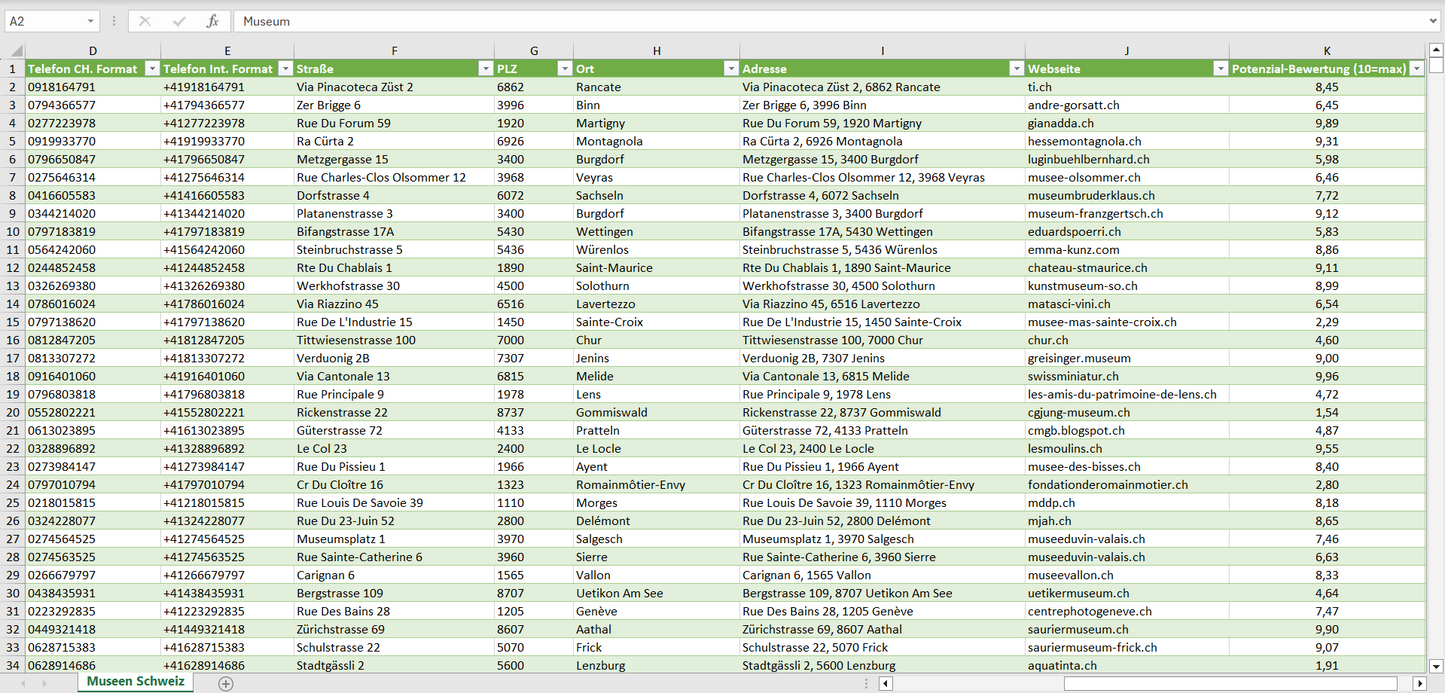Viewport: 1445px width, 693px height.
Task: Add a new sheet with plus icon
Action: click(226, 683)
